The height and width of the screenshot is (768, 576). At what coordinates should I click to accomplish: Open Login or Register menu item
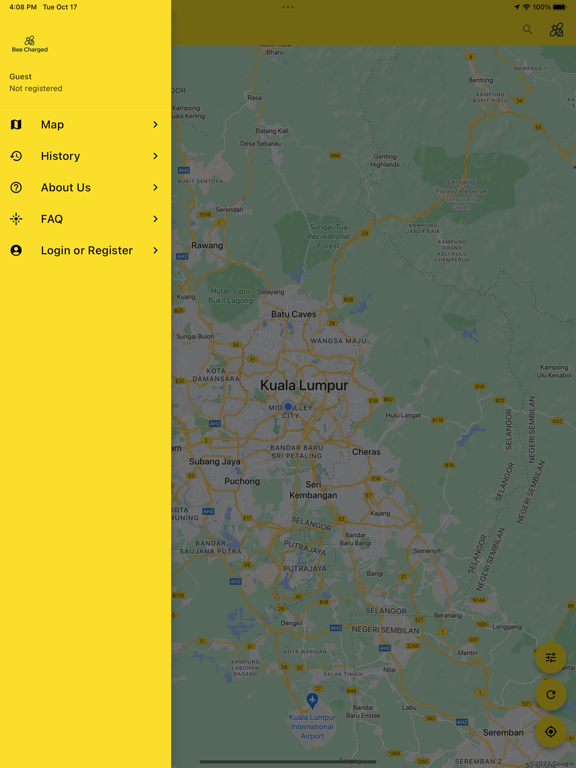point(86,250)
